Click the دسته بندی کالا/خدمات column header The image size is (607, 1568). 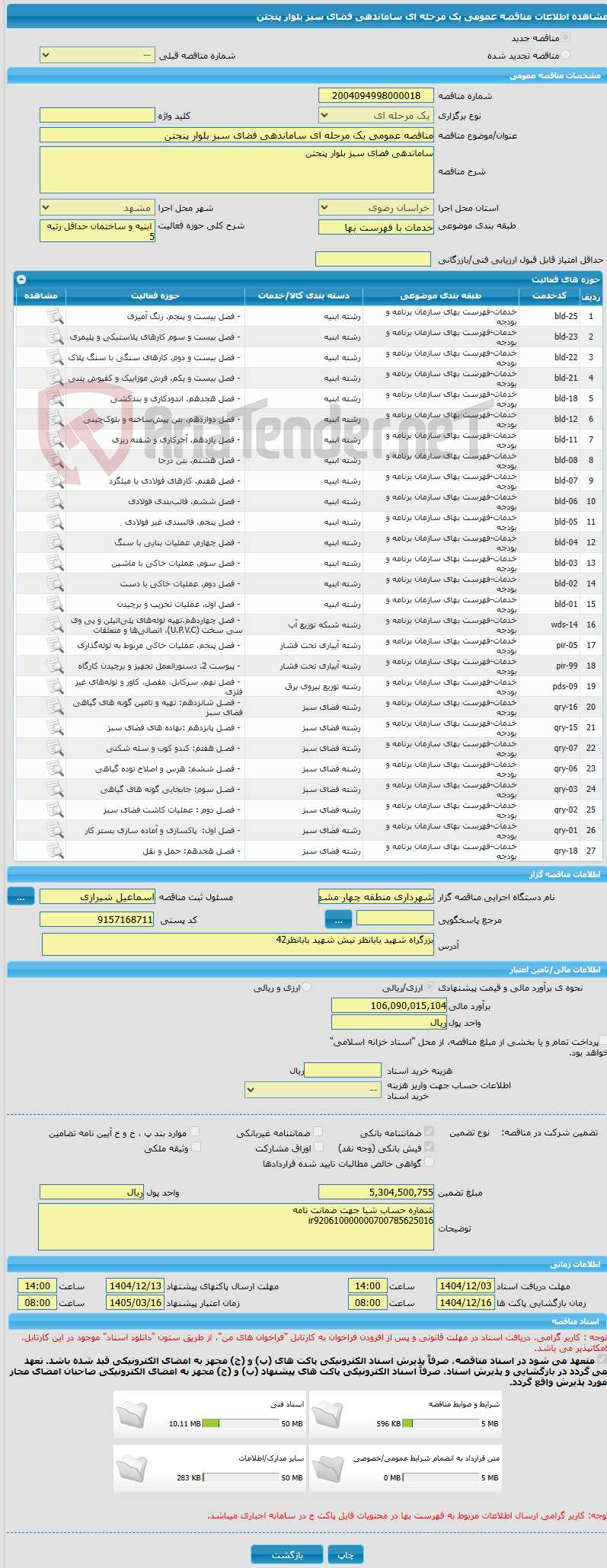coord(304,295)
